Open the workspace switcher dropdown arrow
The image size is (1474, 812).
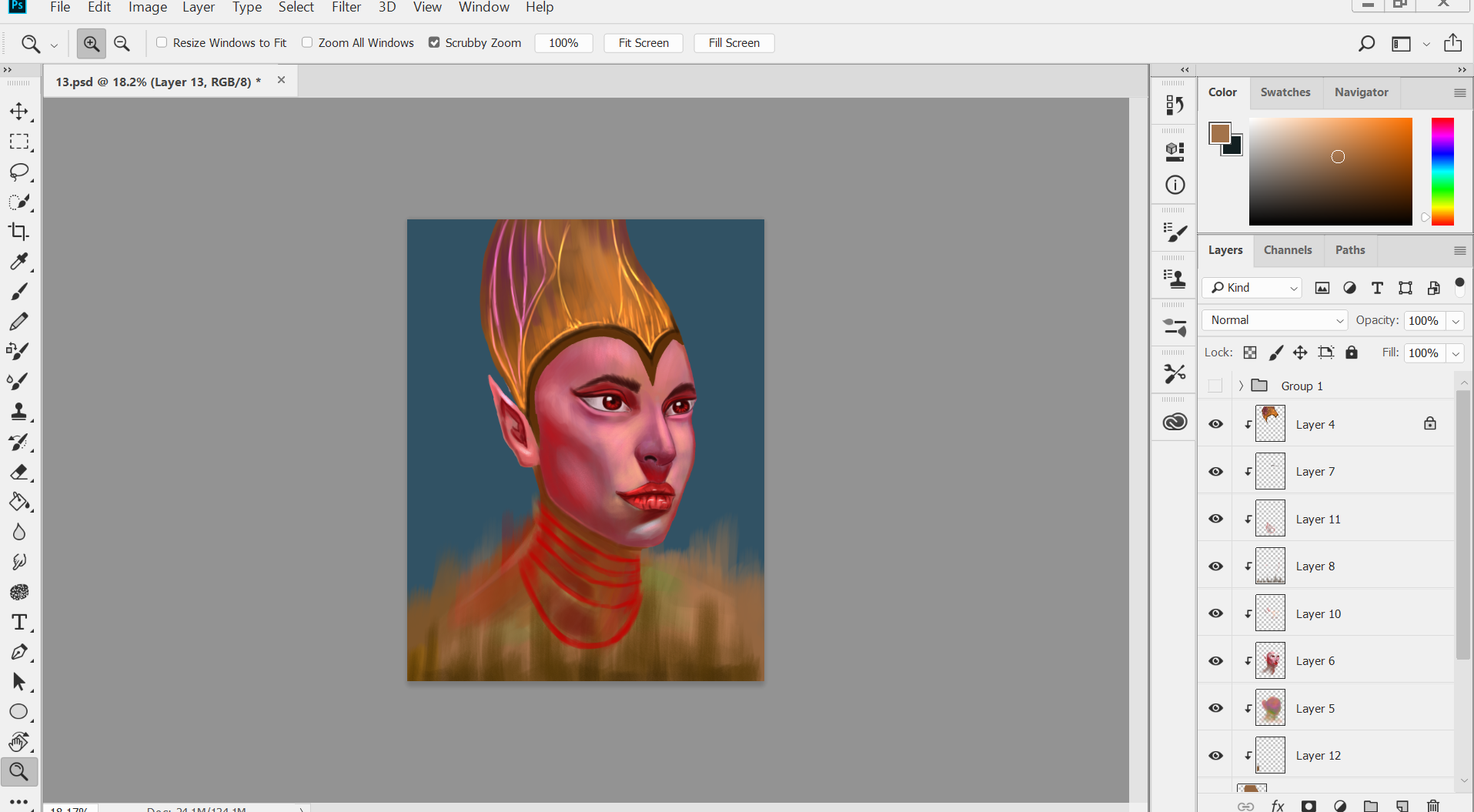(1426, 44)
